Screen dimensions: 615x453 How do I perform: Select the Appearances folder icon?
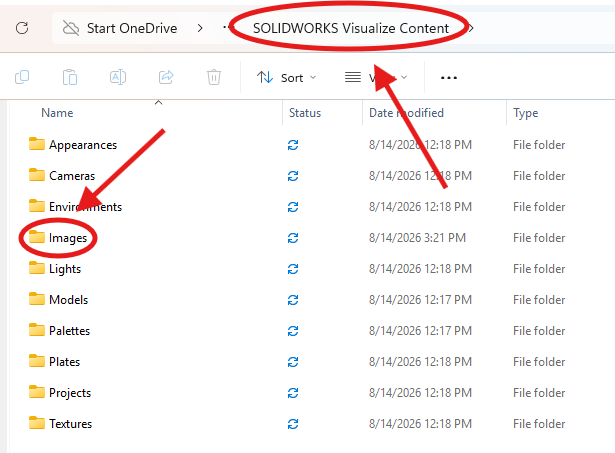tap(37, 144)
